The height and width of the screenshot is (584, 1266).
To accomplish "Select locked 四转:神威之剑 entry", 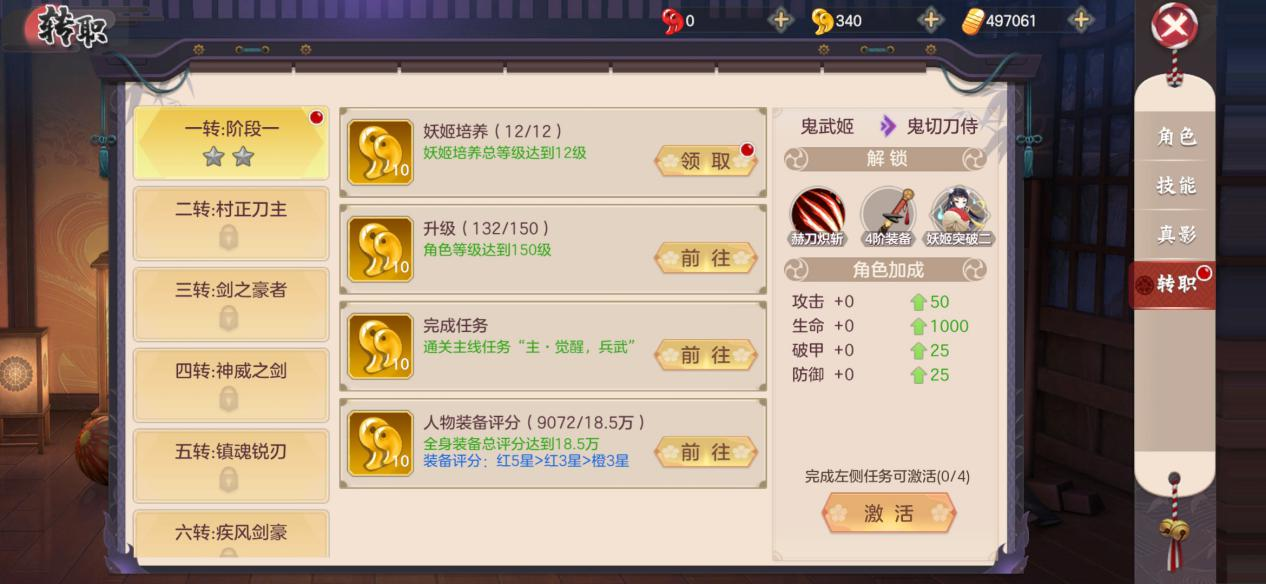I will coord(231,385).
